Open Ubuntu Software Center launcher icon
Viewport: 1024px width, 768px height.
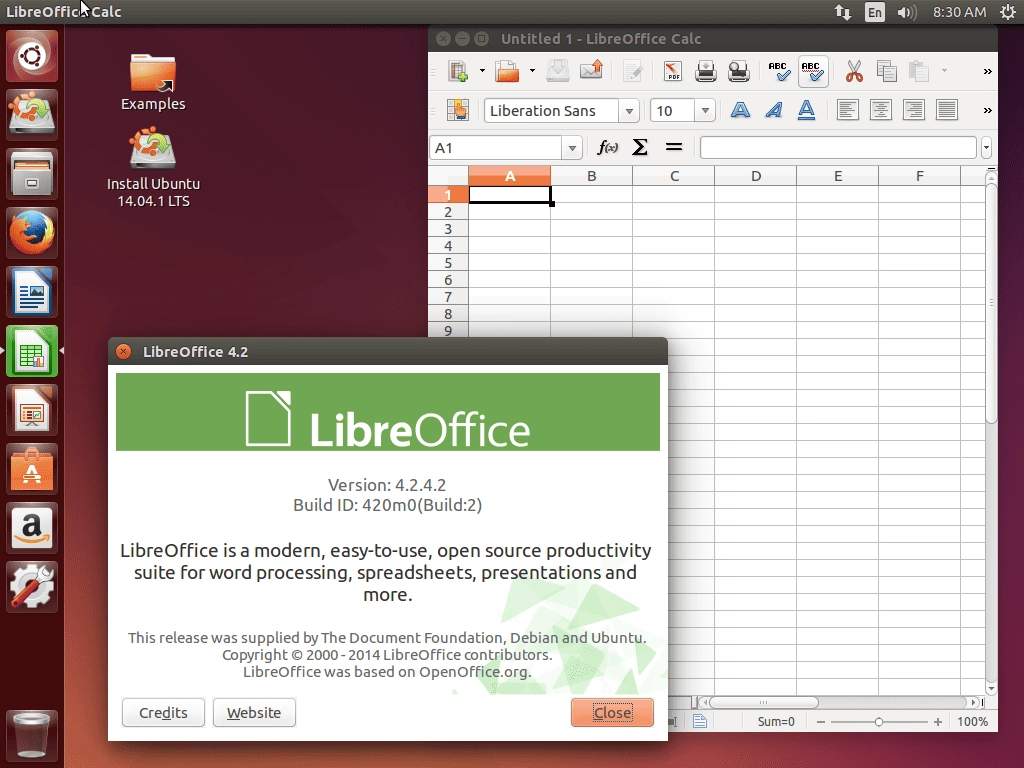[x=32, y=469]
